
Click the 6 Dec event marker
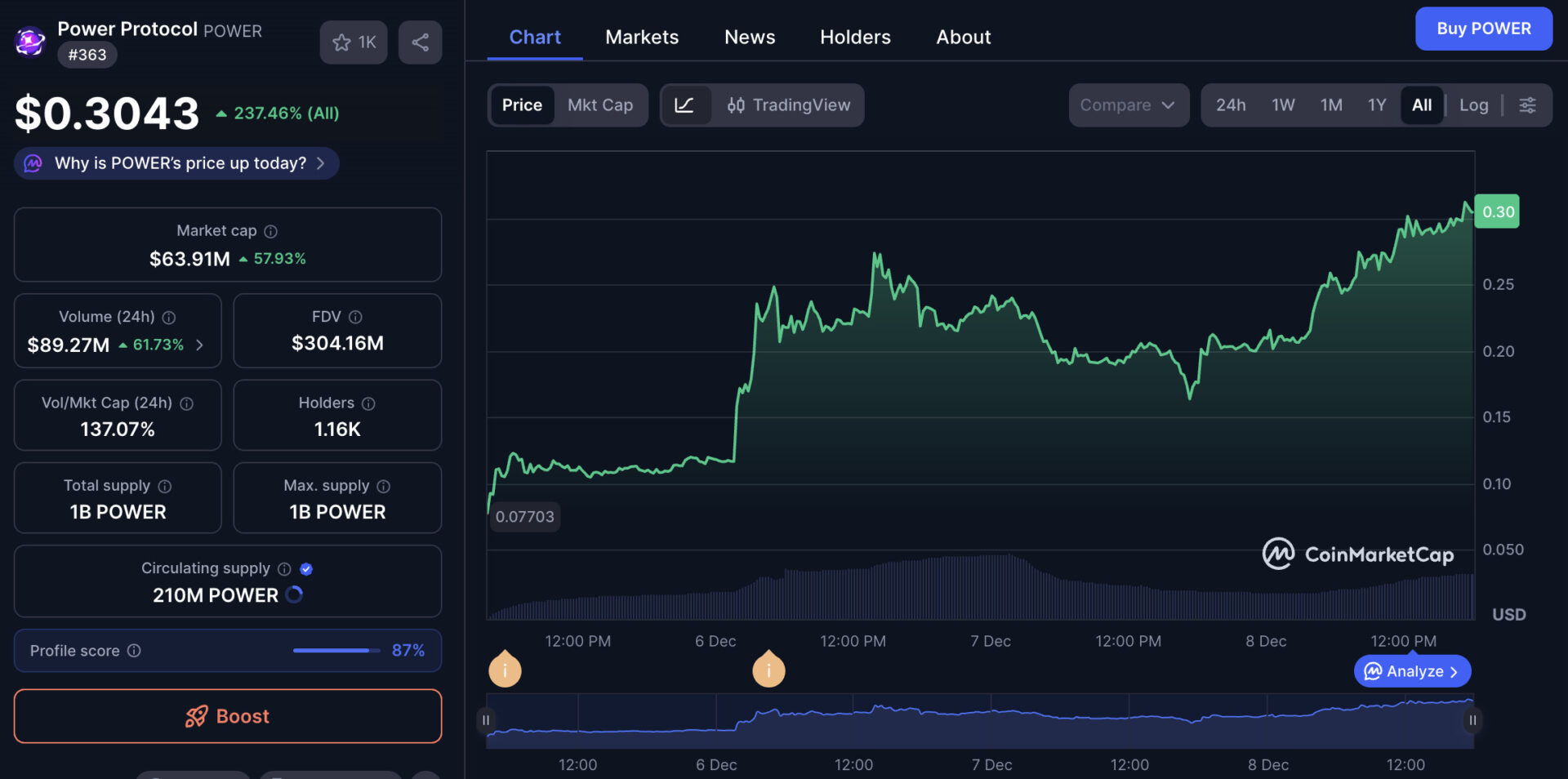click(768, 670)
